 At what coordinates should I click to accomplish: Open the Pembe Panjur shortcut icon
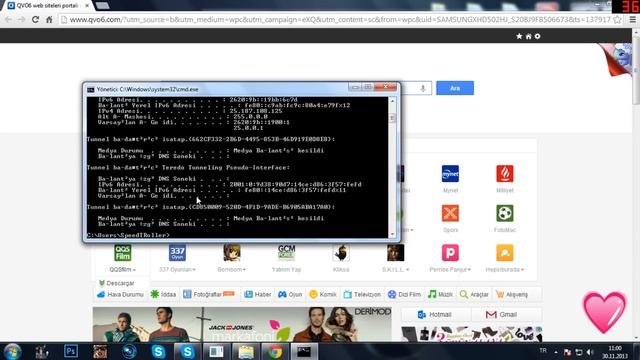(x=450, y=253)
